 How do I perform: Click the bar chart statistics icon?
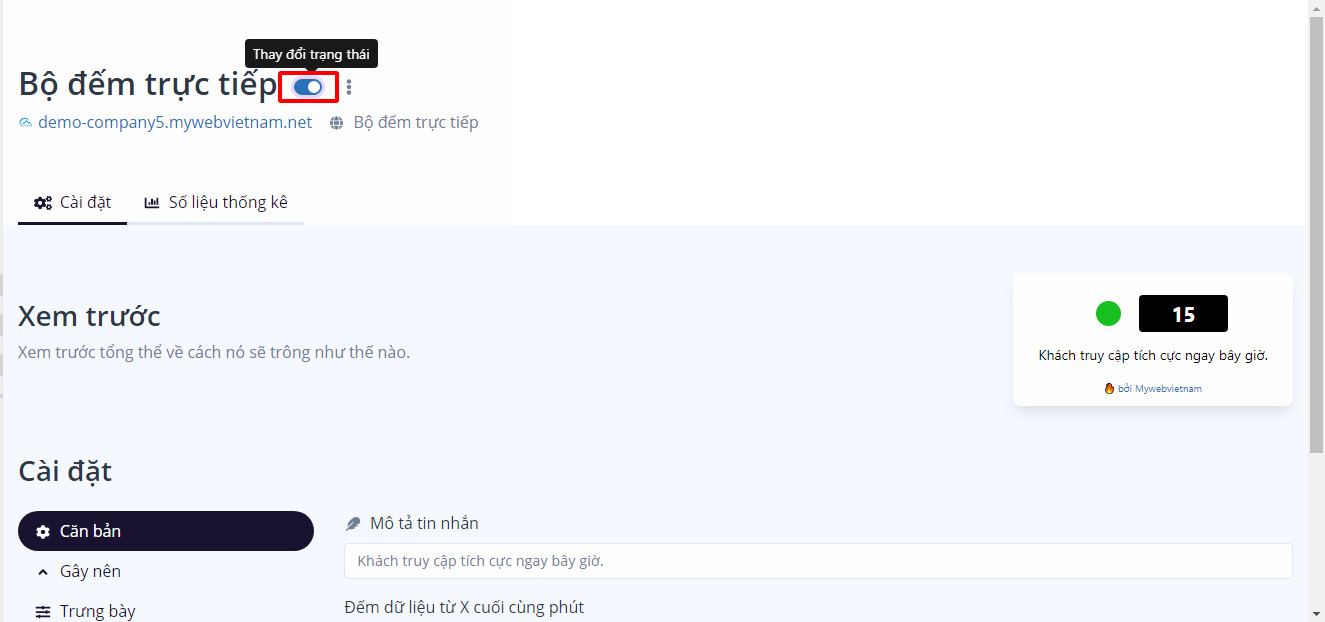point(152,202)
